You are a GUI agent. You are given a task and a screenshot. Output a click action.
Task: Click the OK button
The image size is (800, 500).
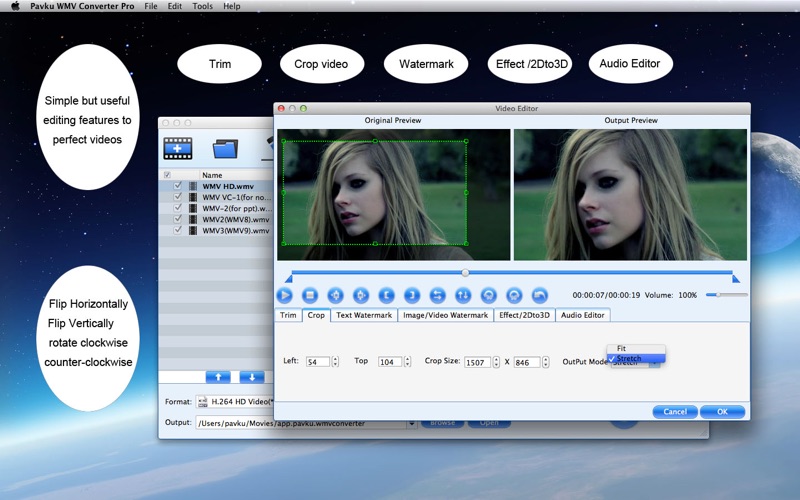tap(722, 412)
